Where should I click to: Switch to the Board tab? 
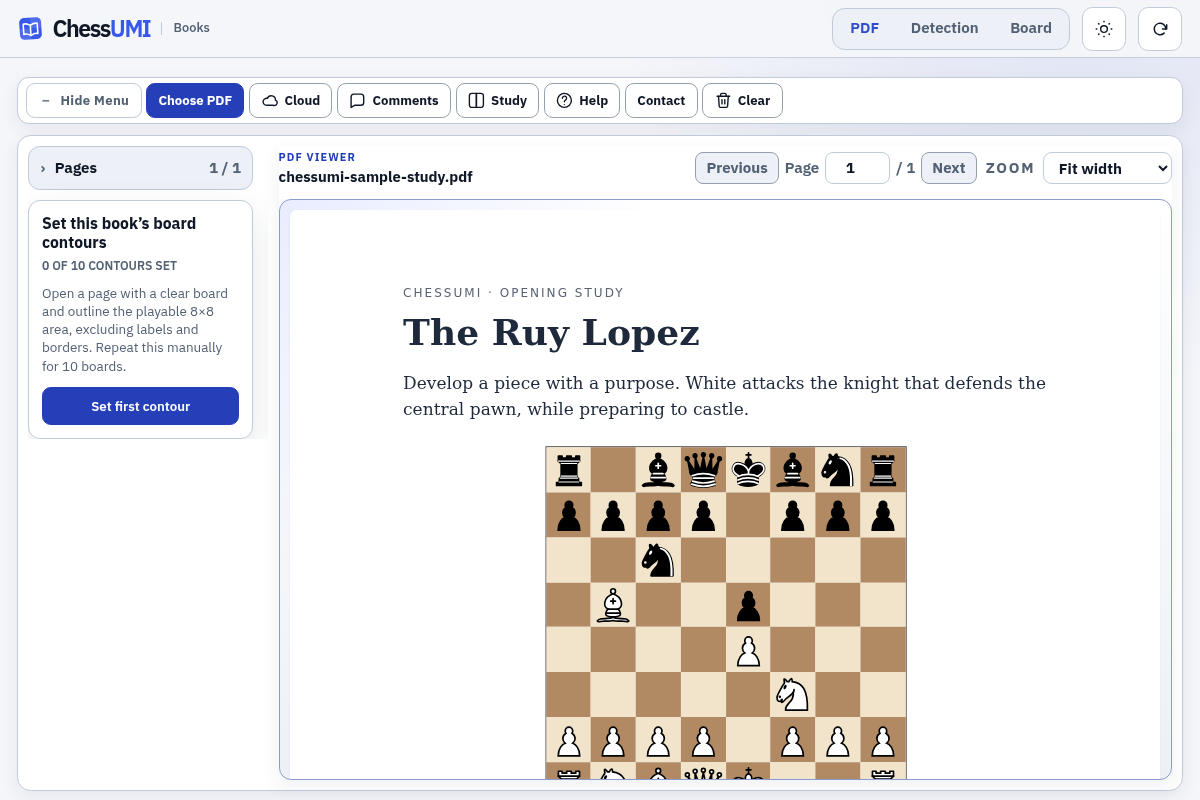coord(1031,28)
